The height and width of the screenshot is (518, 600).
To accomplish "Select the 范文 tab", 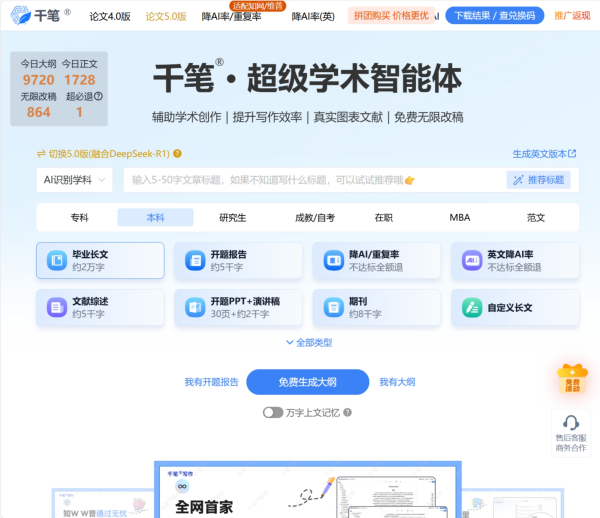I will tap(535, 217).
